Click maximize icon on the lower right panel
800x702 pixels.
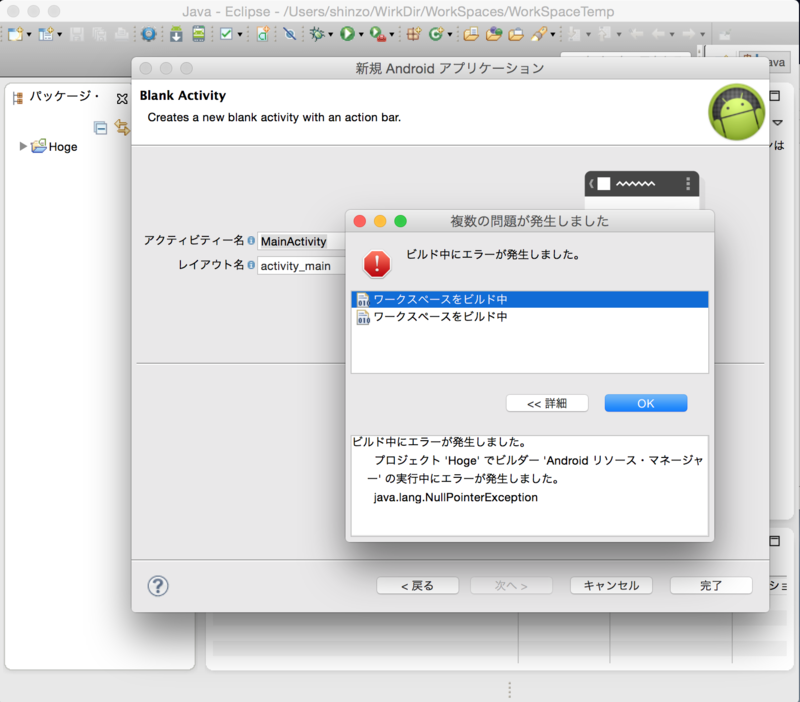click(774, 541)
